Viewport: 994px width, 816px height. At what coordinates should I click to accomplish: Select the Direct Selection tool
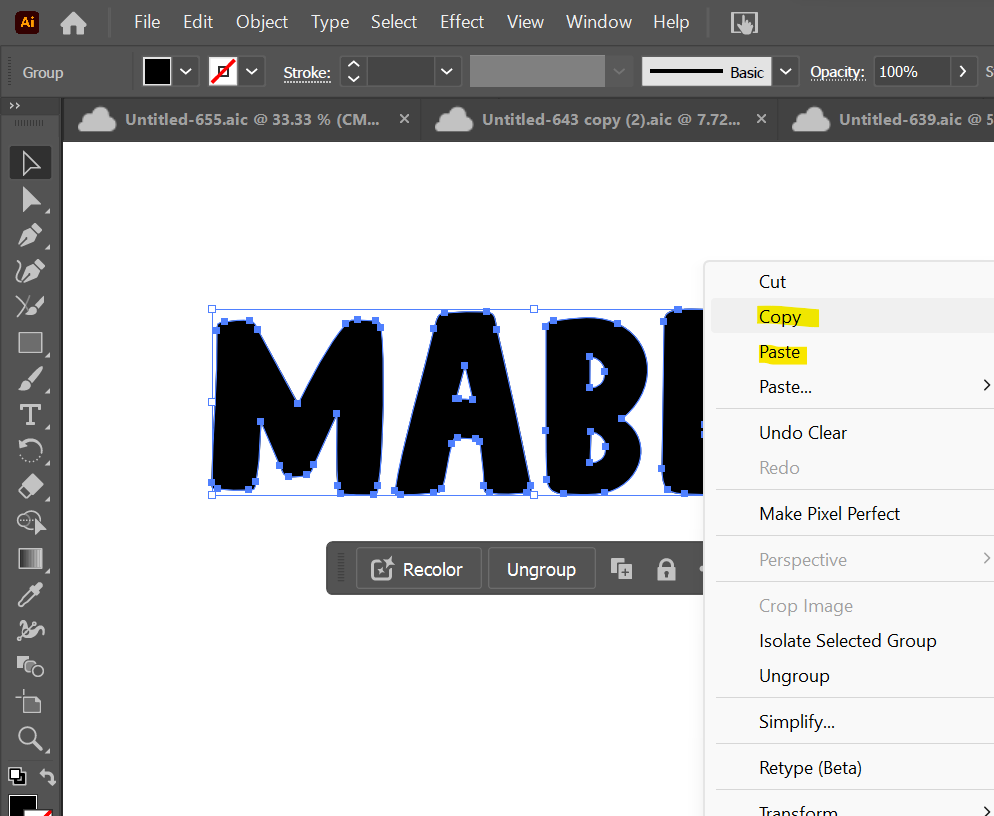pyautogui.click(x=30, y=199)
